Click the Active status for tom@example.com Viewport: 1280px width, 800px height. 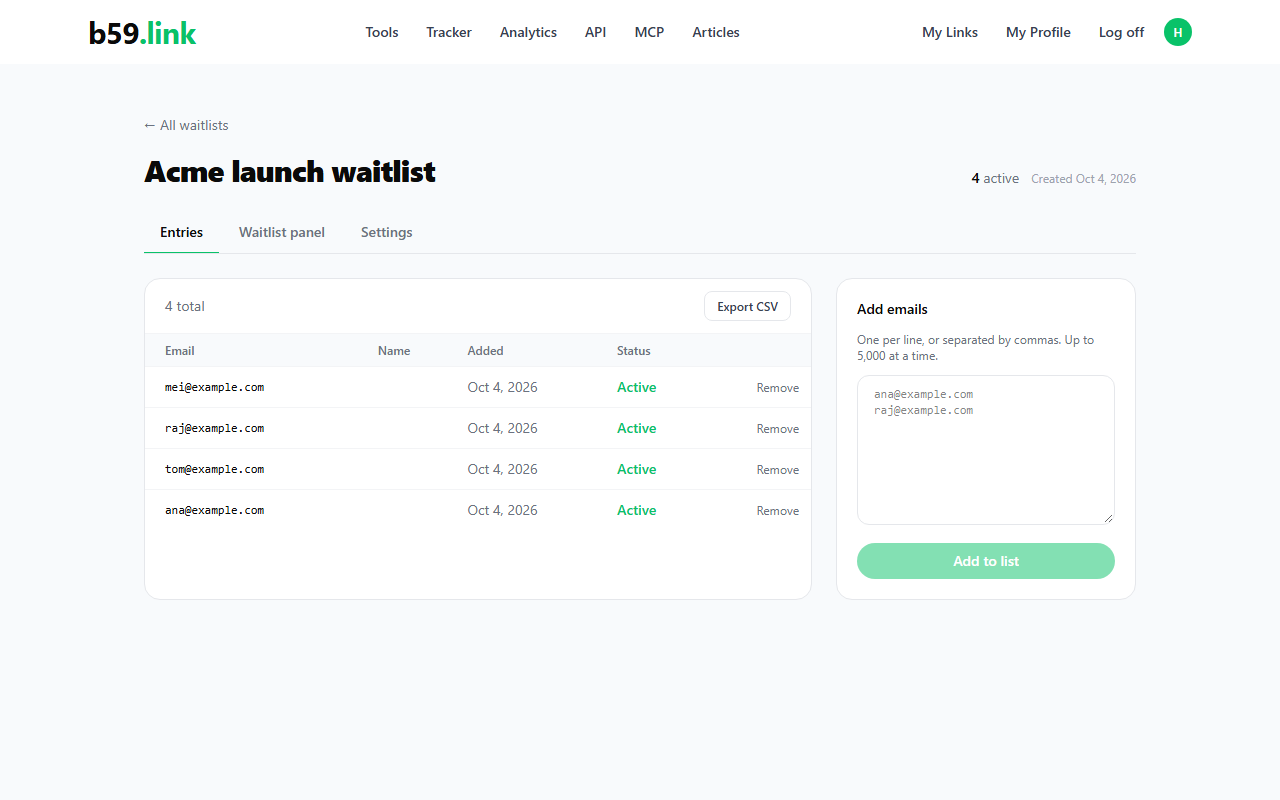click(x=637, y=469)
